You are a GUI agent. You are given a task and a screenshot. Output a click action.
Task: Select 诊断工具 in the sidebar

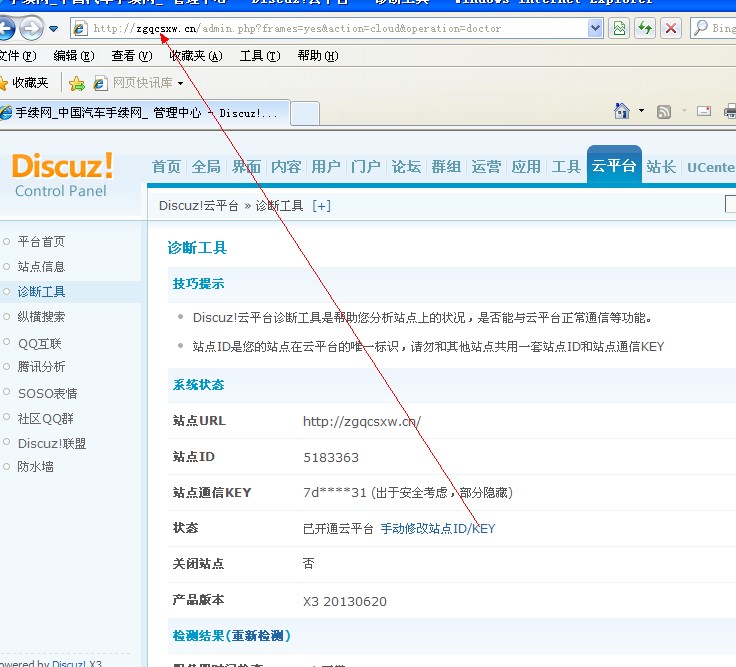pyautogui.click(x=41, y=291)
